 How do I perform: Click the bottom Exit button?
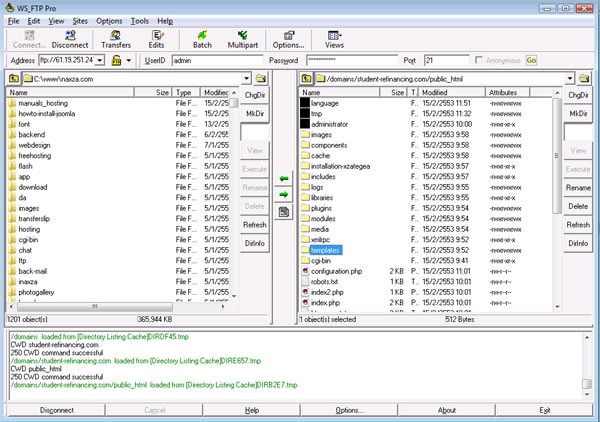545,410
